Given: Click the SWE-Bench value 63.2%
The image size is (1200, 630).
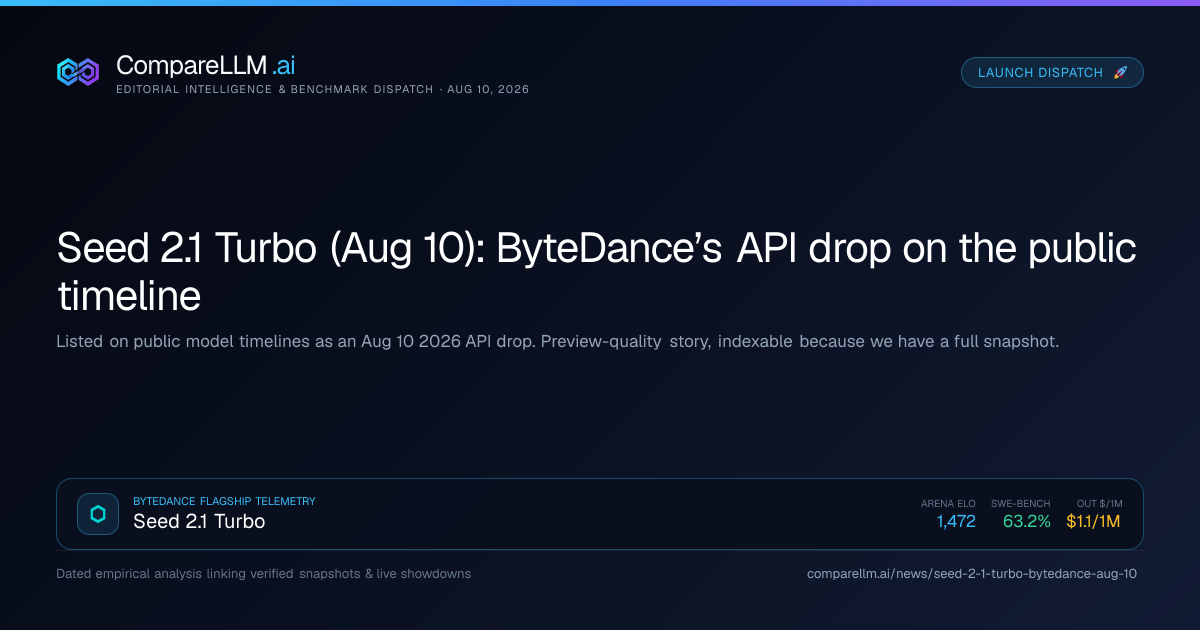Looking at the screenshot, I should pyautogui.click(x=1027, y=521).
